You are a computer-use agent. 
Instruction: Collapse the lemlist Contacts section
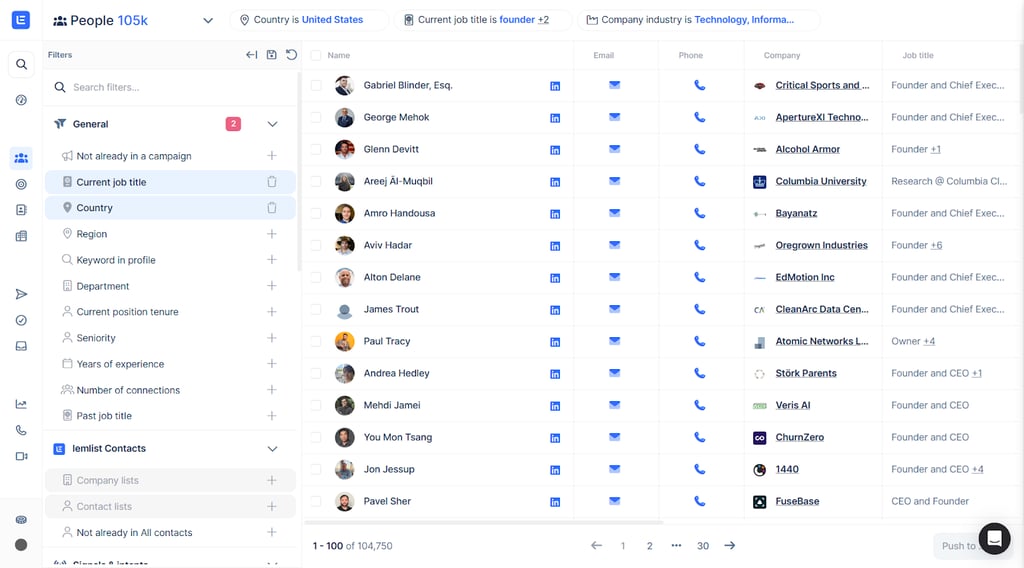[x=272, y=449]
